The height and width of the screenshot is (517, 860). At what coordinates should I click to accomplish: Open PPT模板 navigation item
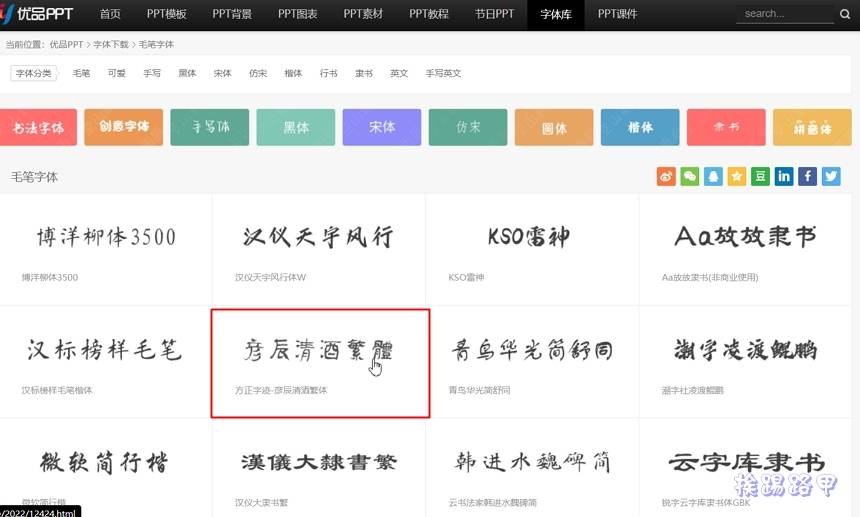pos(167,14)
